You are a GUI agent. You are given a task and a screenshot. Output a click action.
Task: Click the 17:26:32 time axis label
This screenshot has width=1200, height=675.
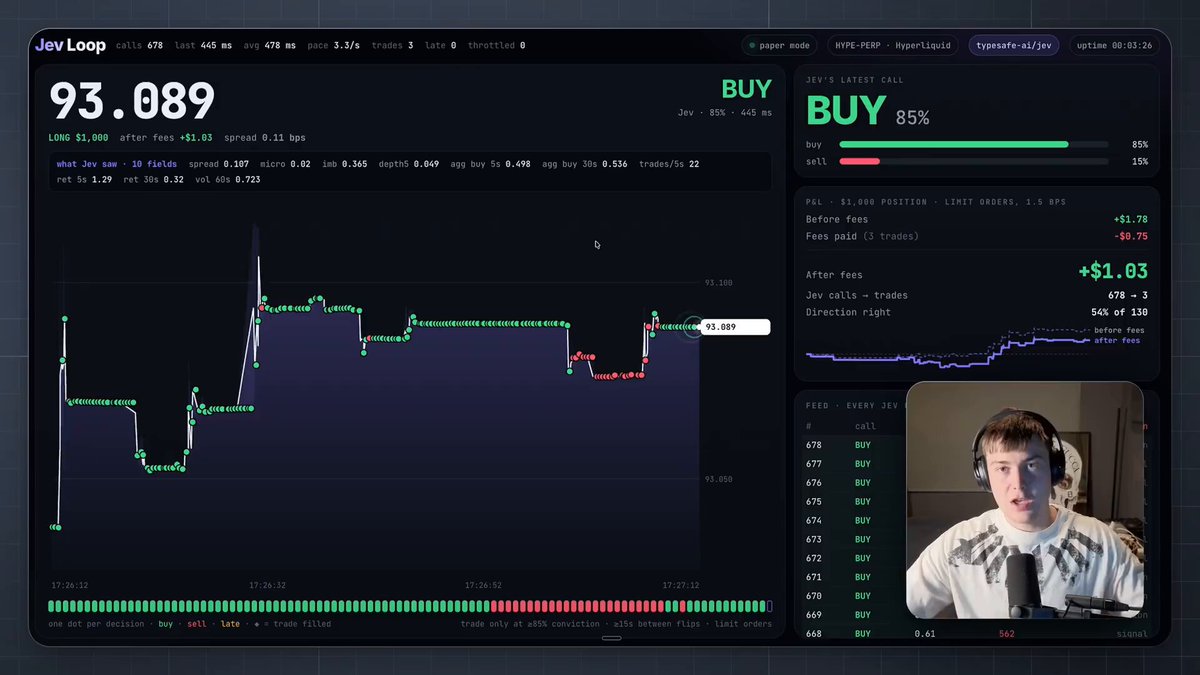click(267, 585)
